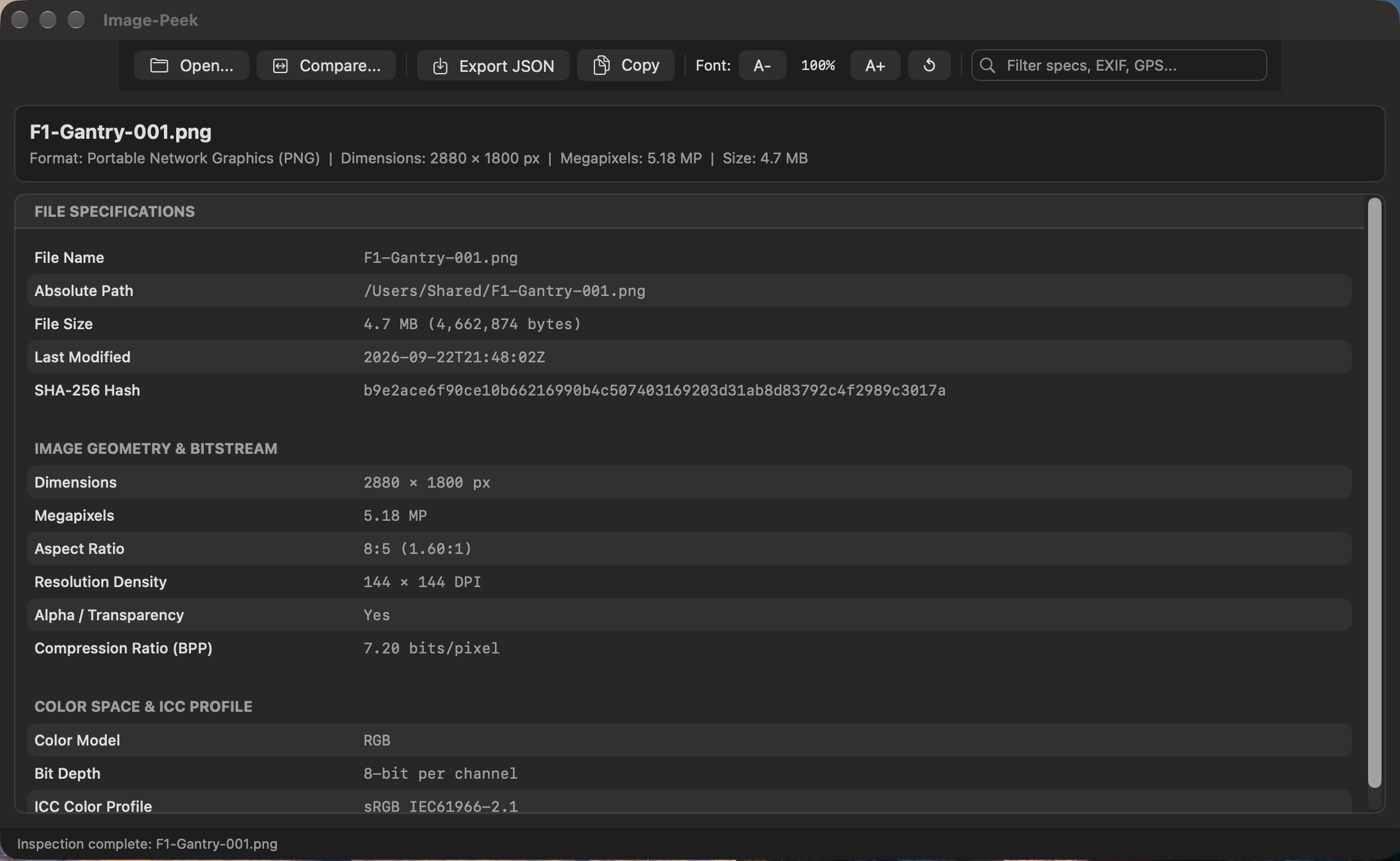Select the Resolution Density row
1400x861 pixels.
pos(689,582)
